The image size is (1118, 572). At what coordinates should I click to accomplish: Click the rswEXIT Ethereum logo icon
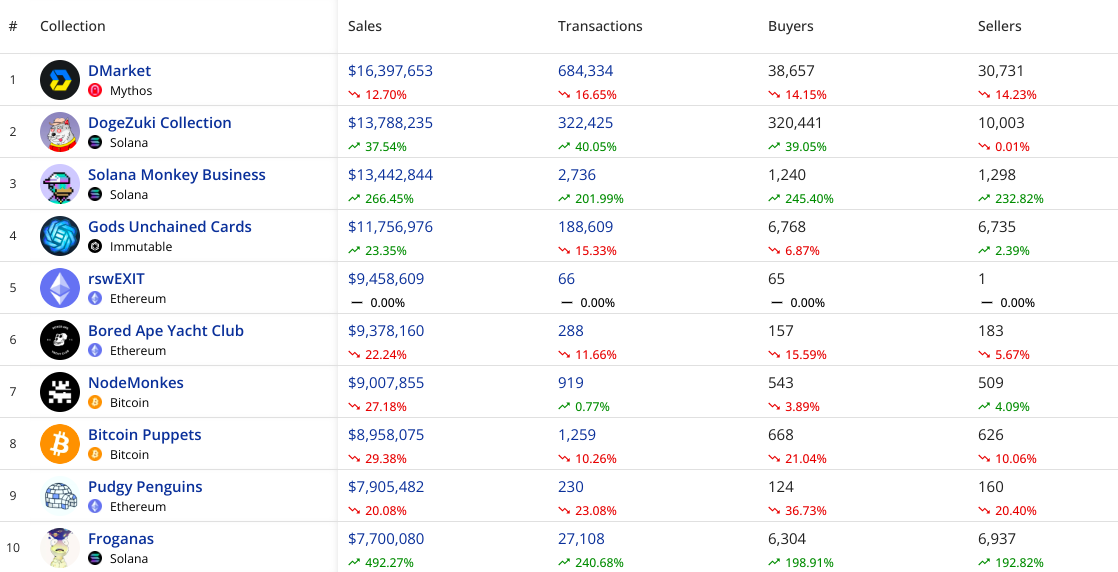pyautogui.click(x=60, y=288)
